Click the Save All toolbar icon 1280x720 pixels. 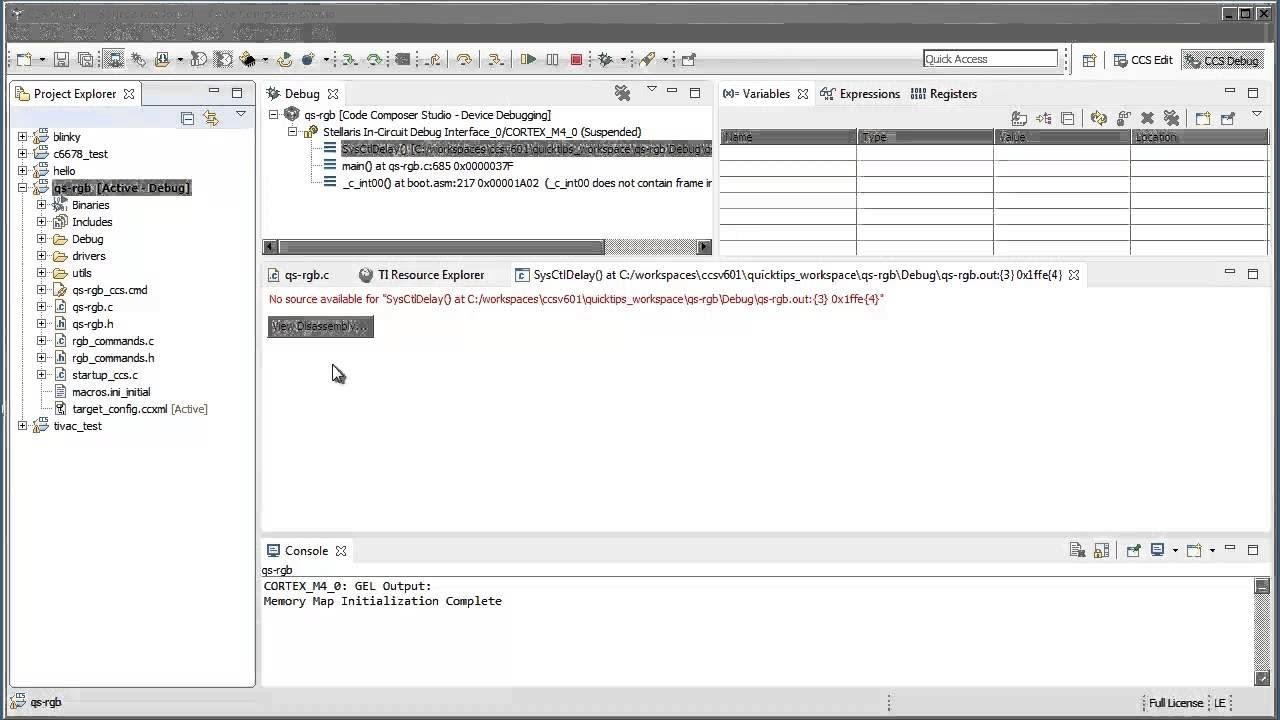coord(85,60)
